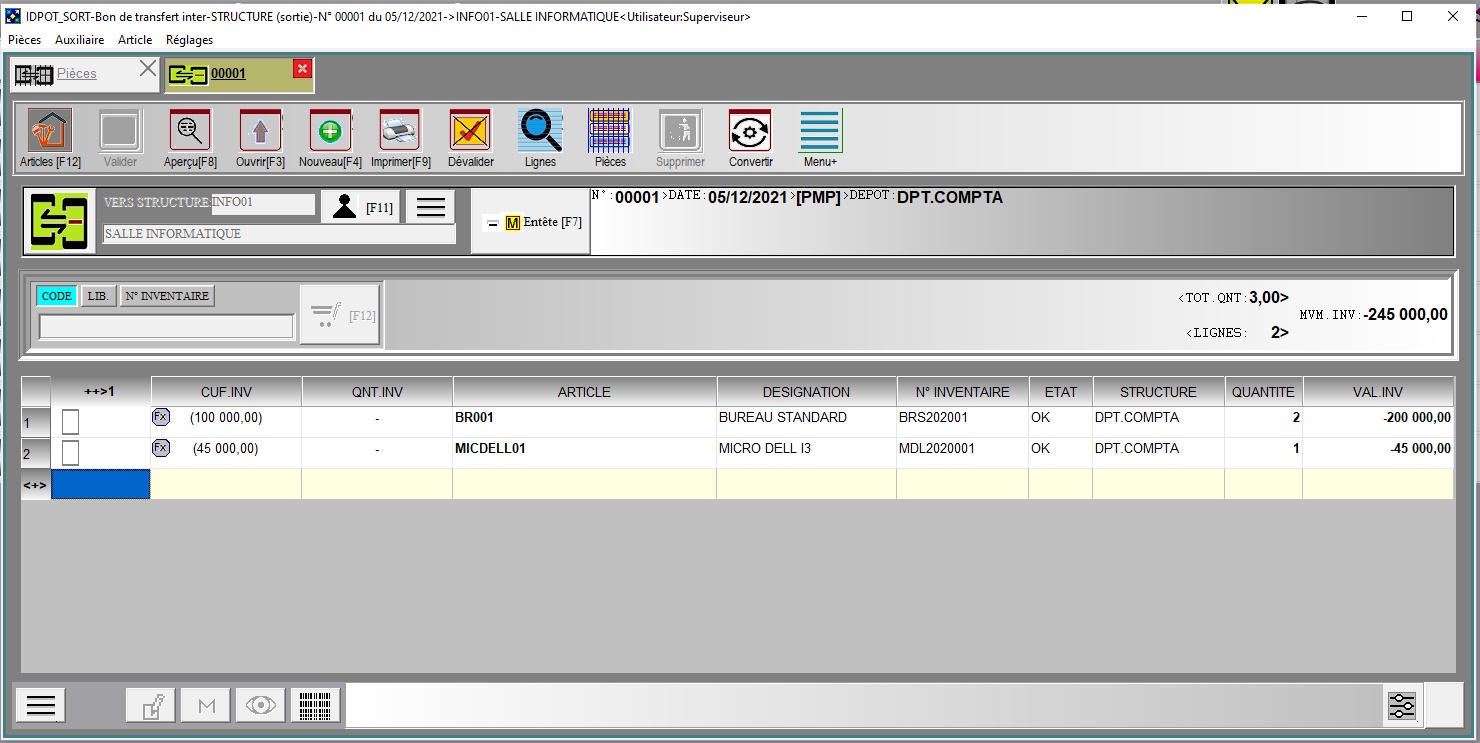1480x743 pixels.
Task: Collapse the Entête [F7] header section
Action: click(x=492, y=223)
